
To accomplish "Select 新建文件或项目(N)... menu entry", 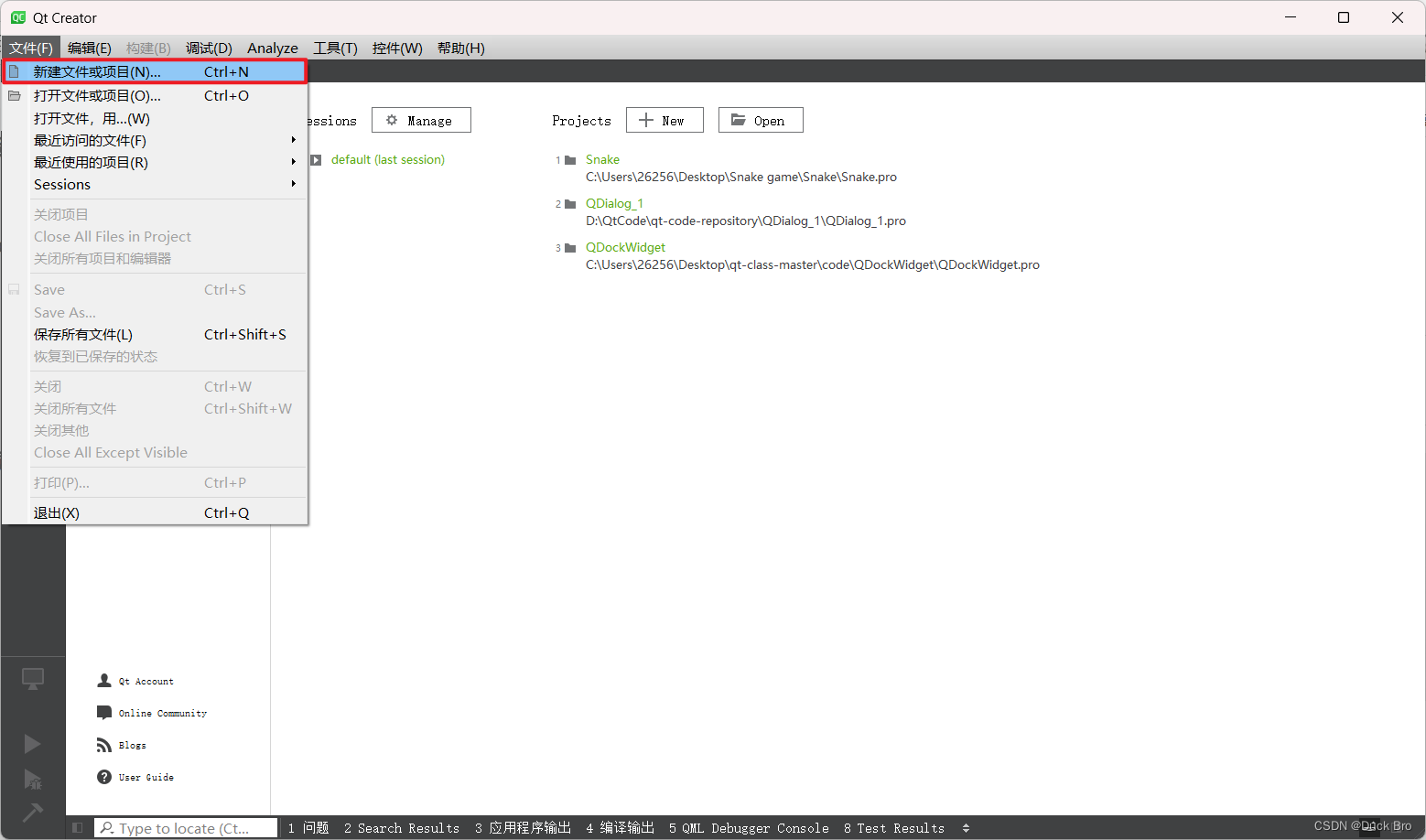I will pyautogui.click(x=155, y=71).
